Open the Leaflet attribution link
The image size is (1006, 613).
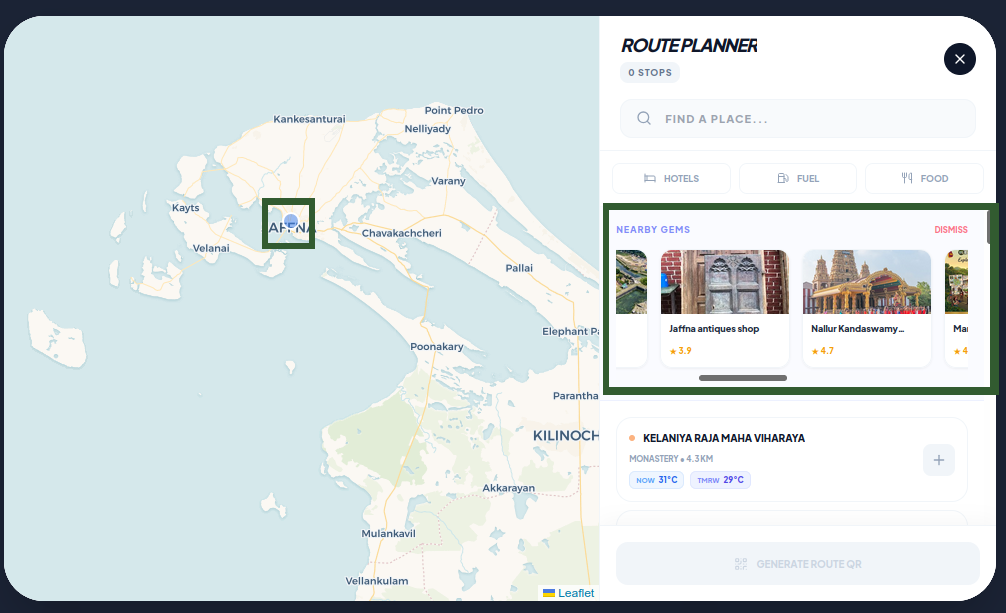(x=575, y=593)
